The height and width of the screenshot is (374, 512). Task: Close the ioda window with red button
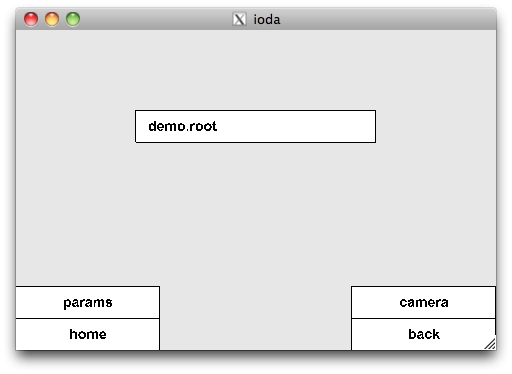(31, 19)
